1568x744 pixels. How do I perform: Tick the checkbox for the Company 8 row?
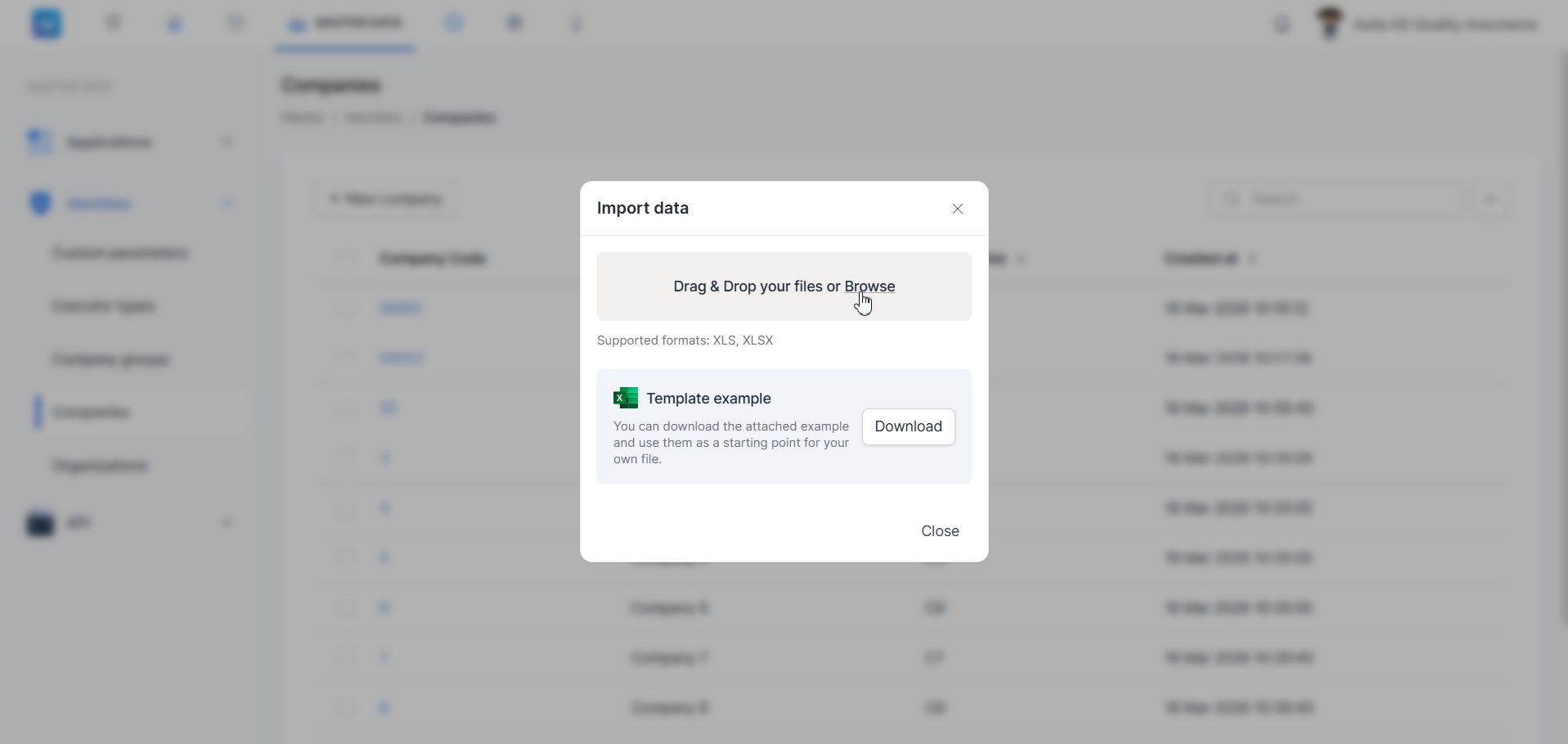(347, 707)
